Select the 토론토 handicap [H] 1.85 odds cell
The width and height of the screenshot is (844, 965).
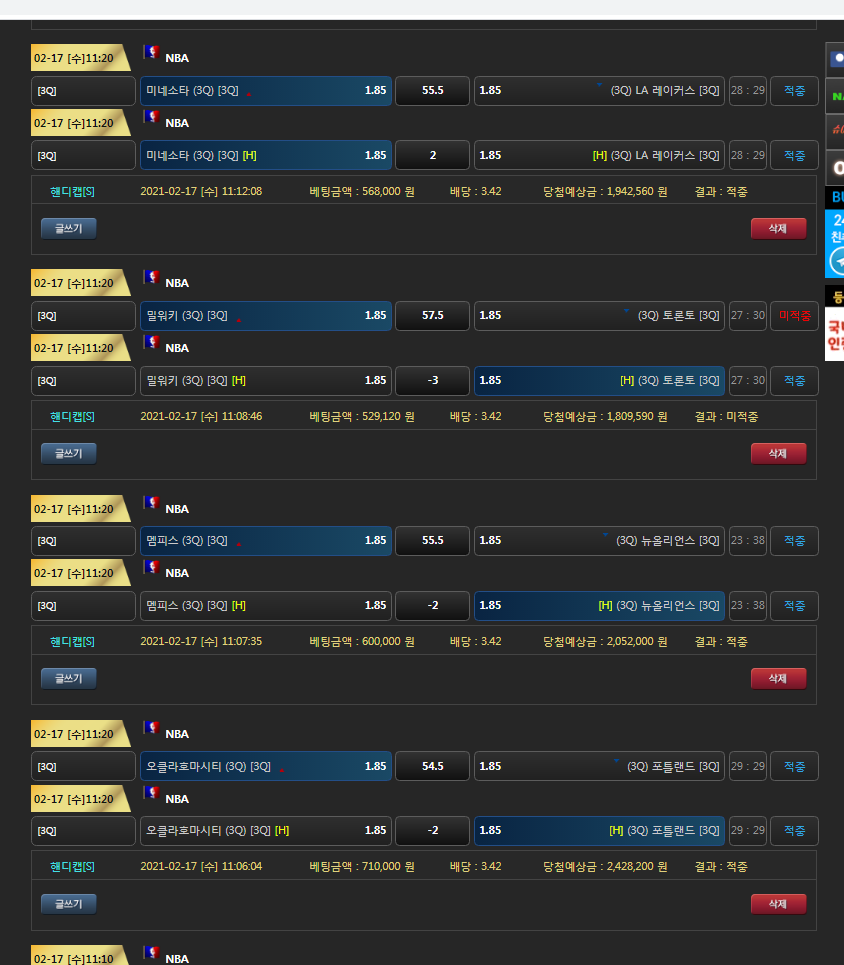pyautogui.click(x=598, y=380)
